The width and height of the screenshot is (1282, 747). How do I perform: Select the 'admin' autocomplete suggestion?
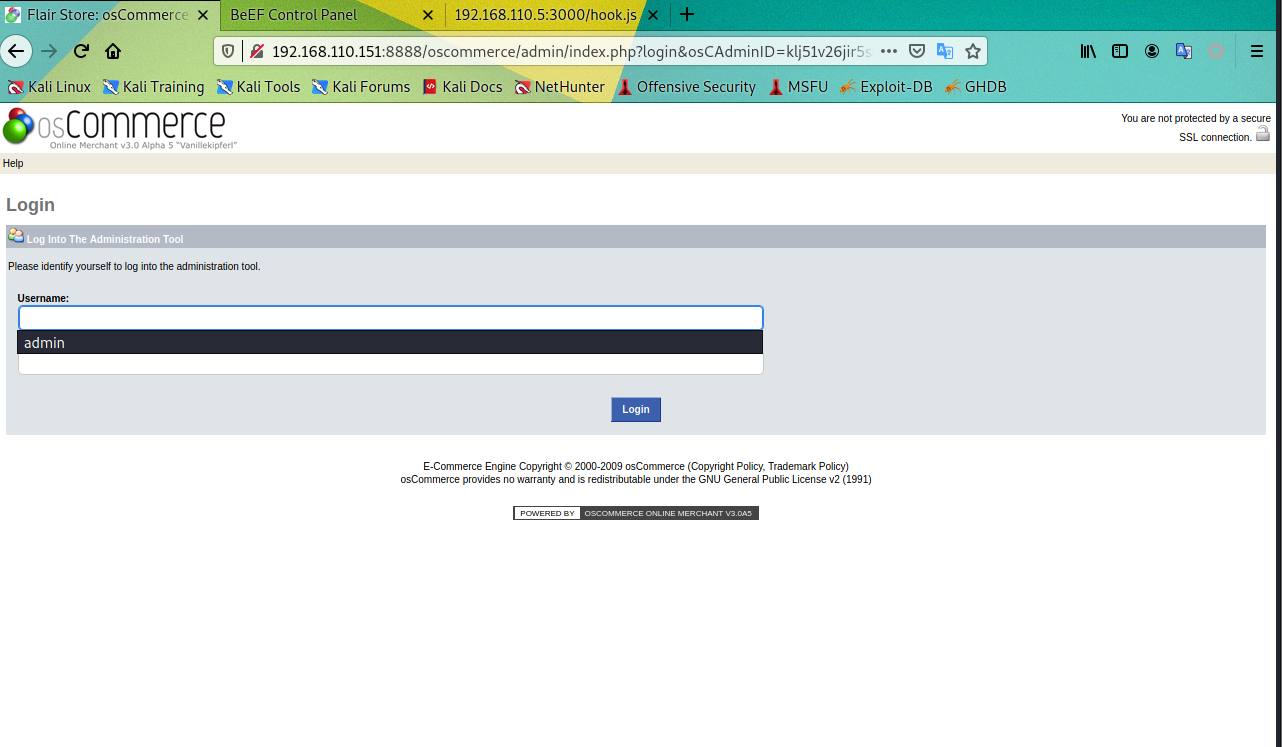click(x=390, y=342)
